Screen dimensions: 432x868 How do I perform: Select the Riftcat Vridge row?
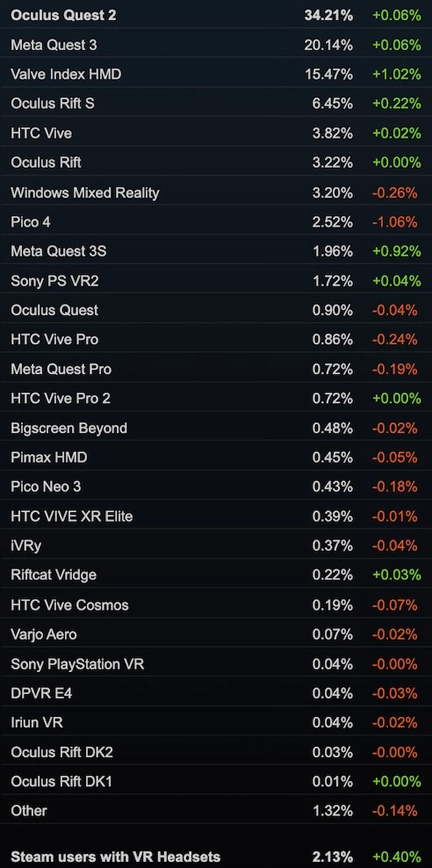click(x=216, y=575)
